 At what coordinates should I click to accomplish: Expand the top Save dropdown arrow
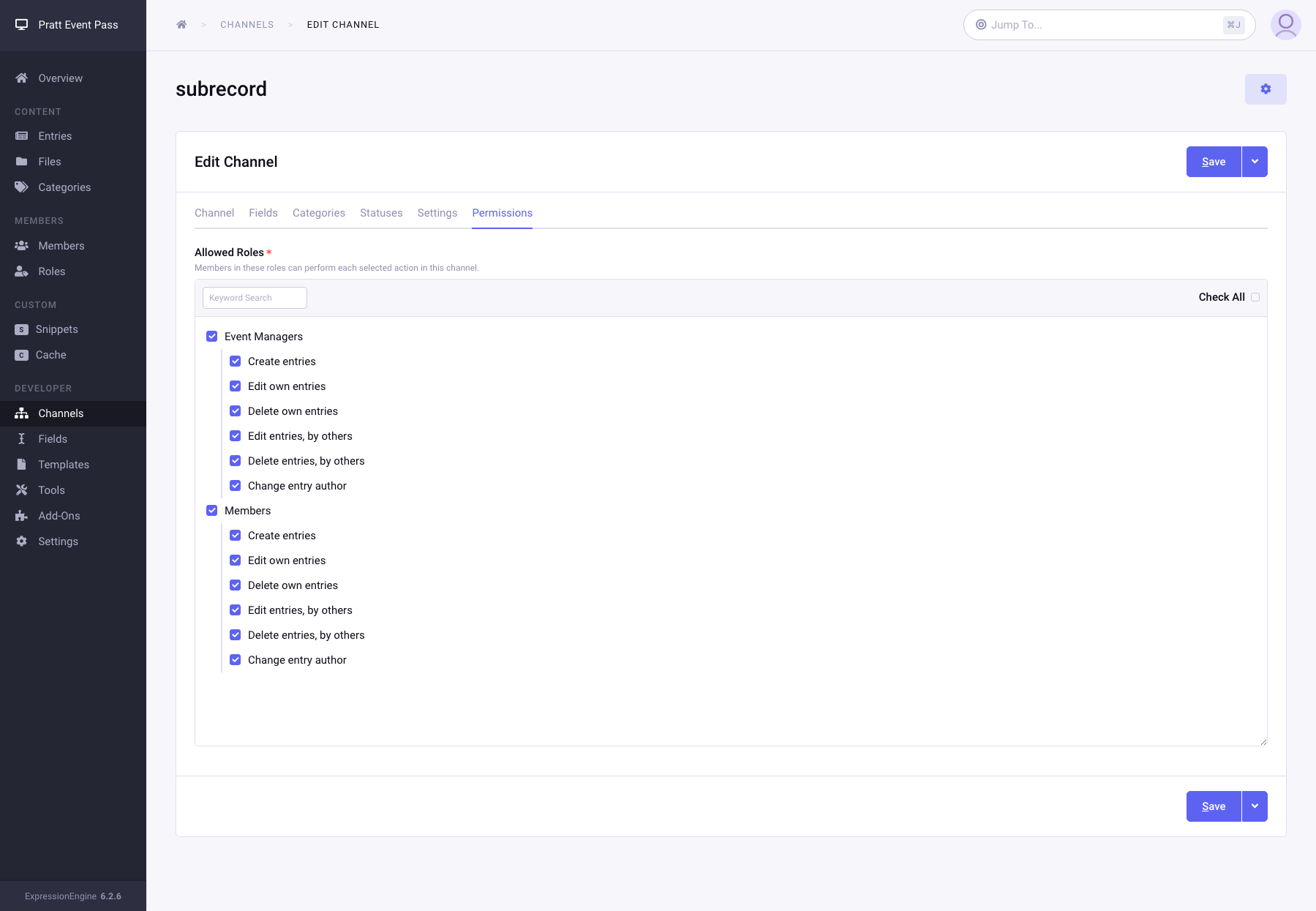[x=1255, y=162]
